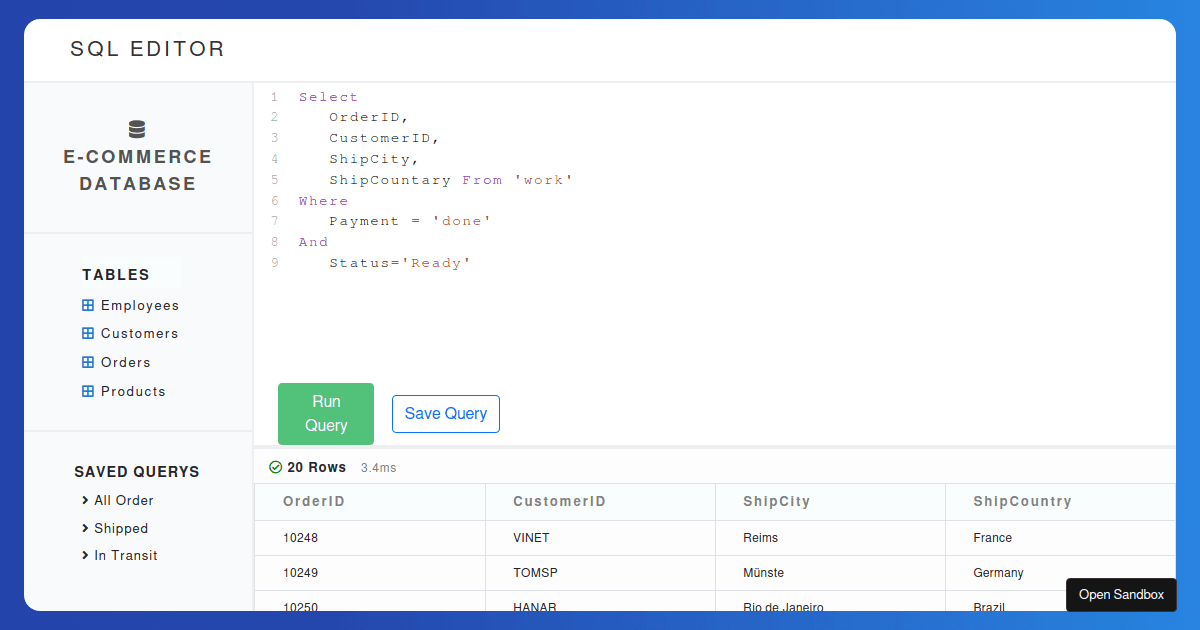Expand the All Order saved query
The height and width of the screenshot is (630, 1200).
pos(84,500)
